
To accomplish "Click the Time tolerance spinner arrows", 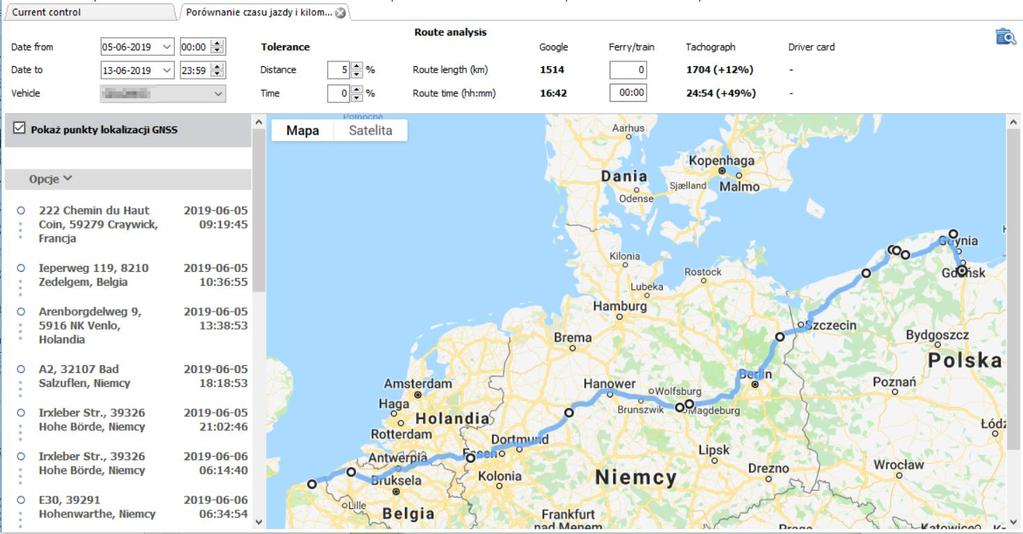I will coord(356,93).
